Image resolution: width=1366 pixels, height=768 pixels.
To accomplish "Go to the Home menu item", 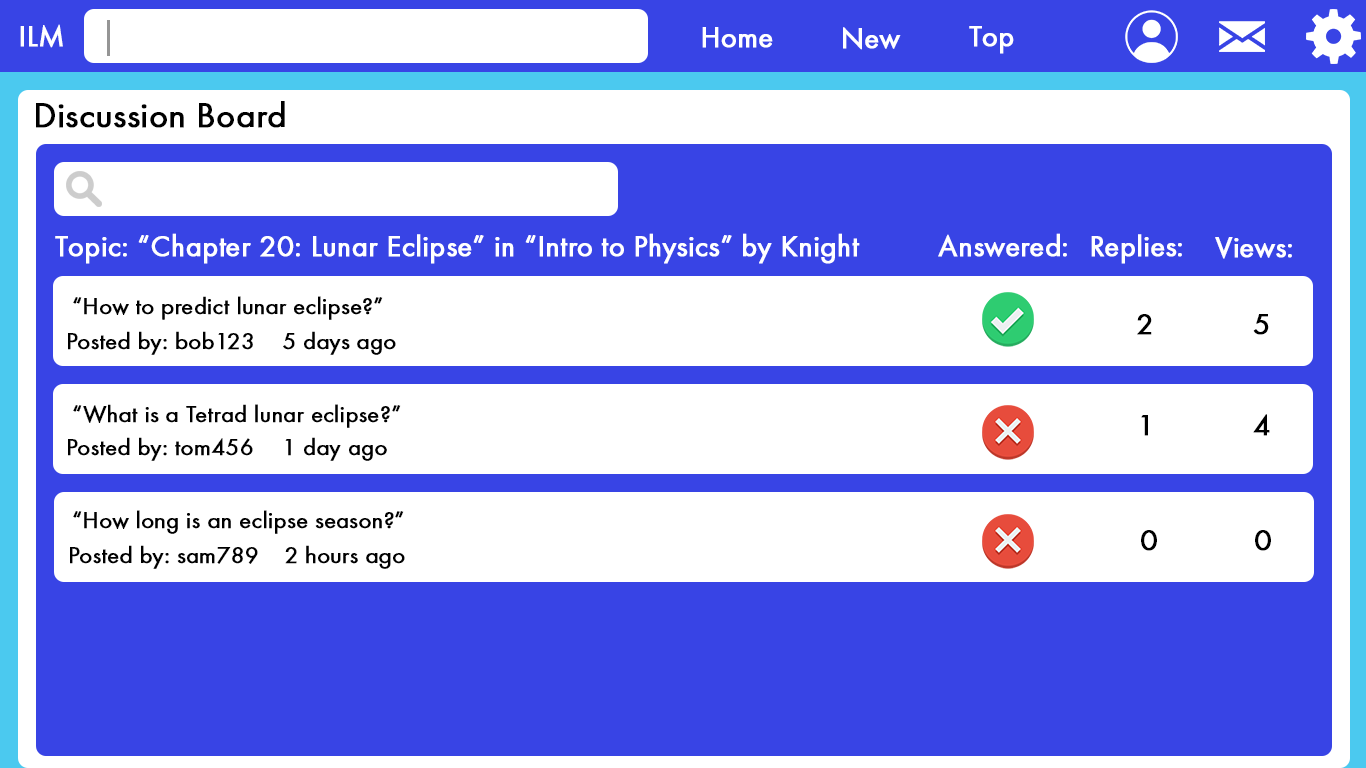I will [x=737, y=38].
